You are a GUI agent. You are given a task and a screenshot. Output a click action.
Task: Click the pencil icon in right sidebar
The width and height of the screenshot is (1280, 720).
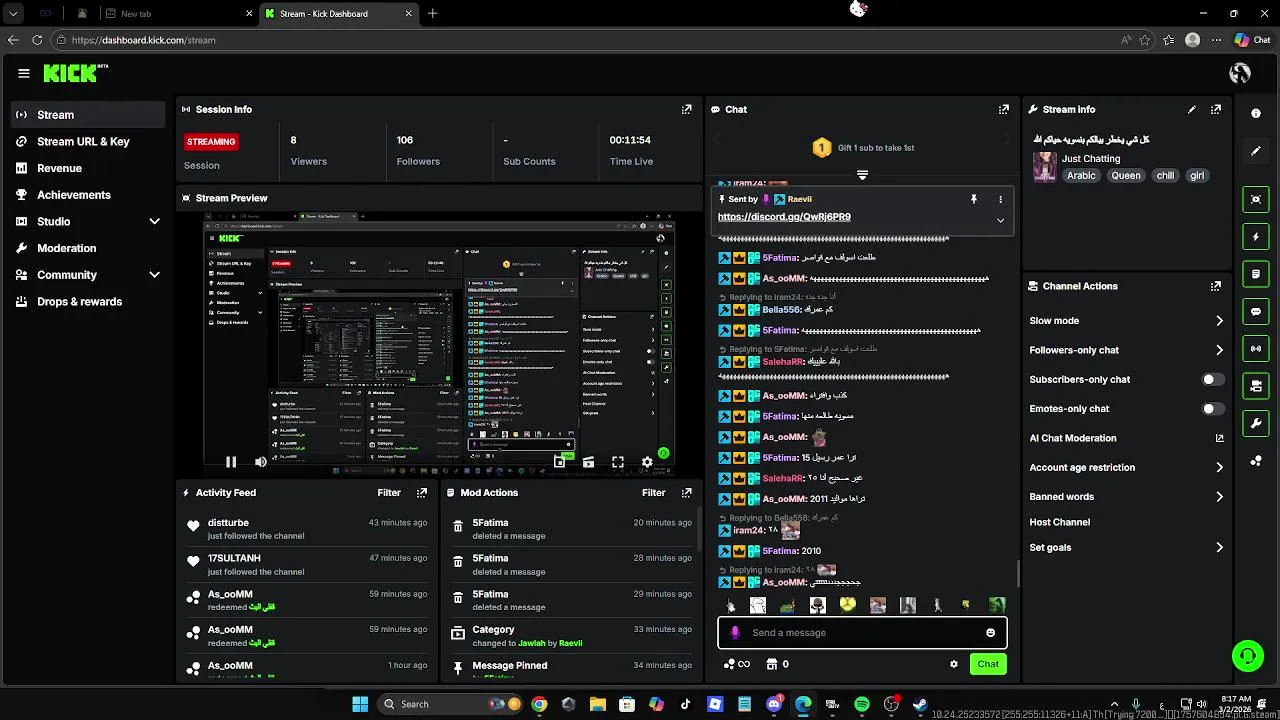point(1256,151)
